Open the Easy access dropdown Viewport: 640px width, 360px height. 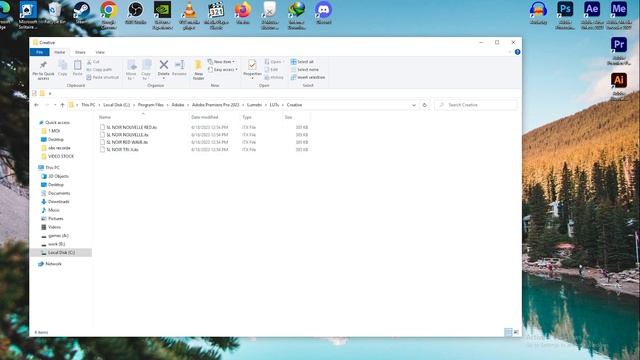pyautogui.click(x=222, y=69)
